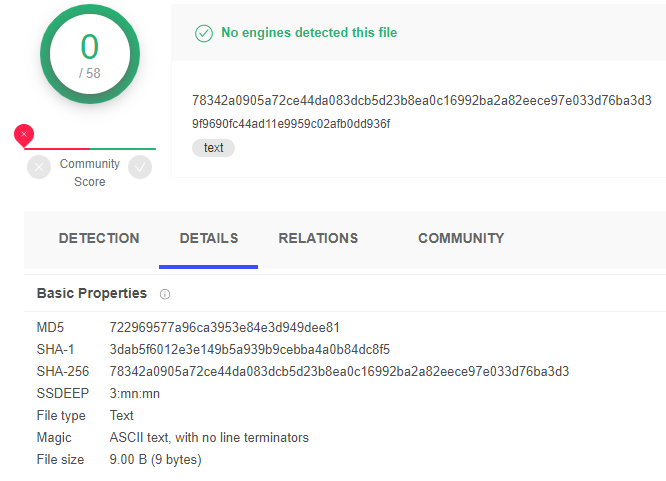Click the No engines detected this file message
The height and width of the screenshot is (481, 666).
tap(309, 33)
